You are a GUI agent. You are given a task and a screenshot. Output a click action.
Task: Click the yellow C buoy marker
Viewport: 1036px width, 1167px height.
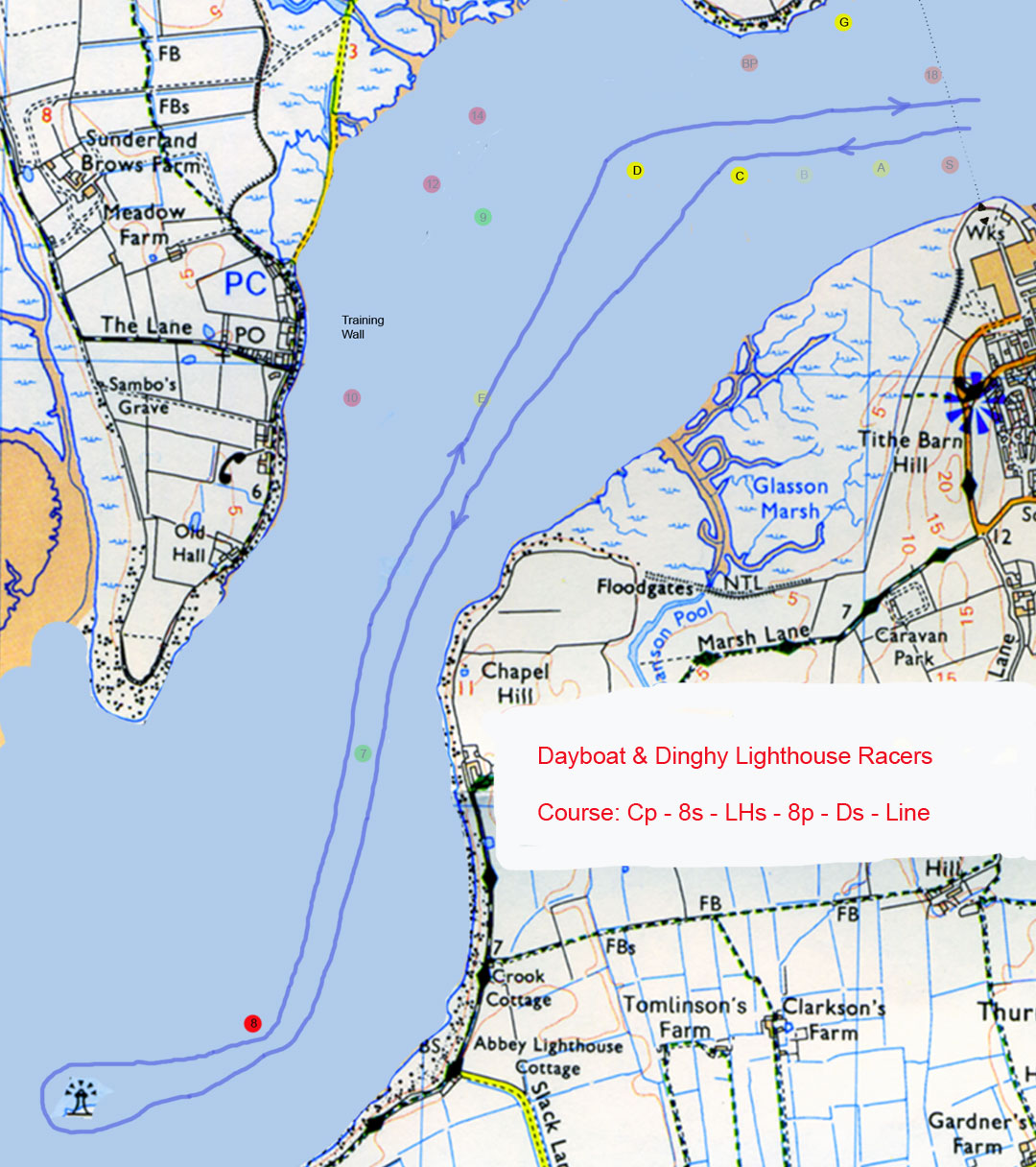click(x=739, y=176)
